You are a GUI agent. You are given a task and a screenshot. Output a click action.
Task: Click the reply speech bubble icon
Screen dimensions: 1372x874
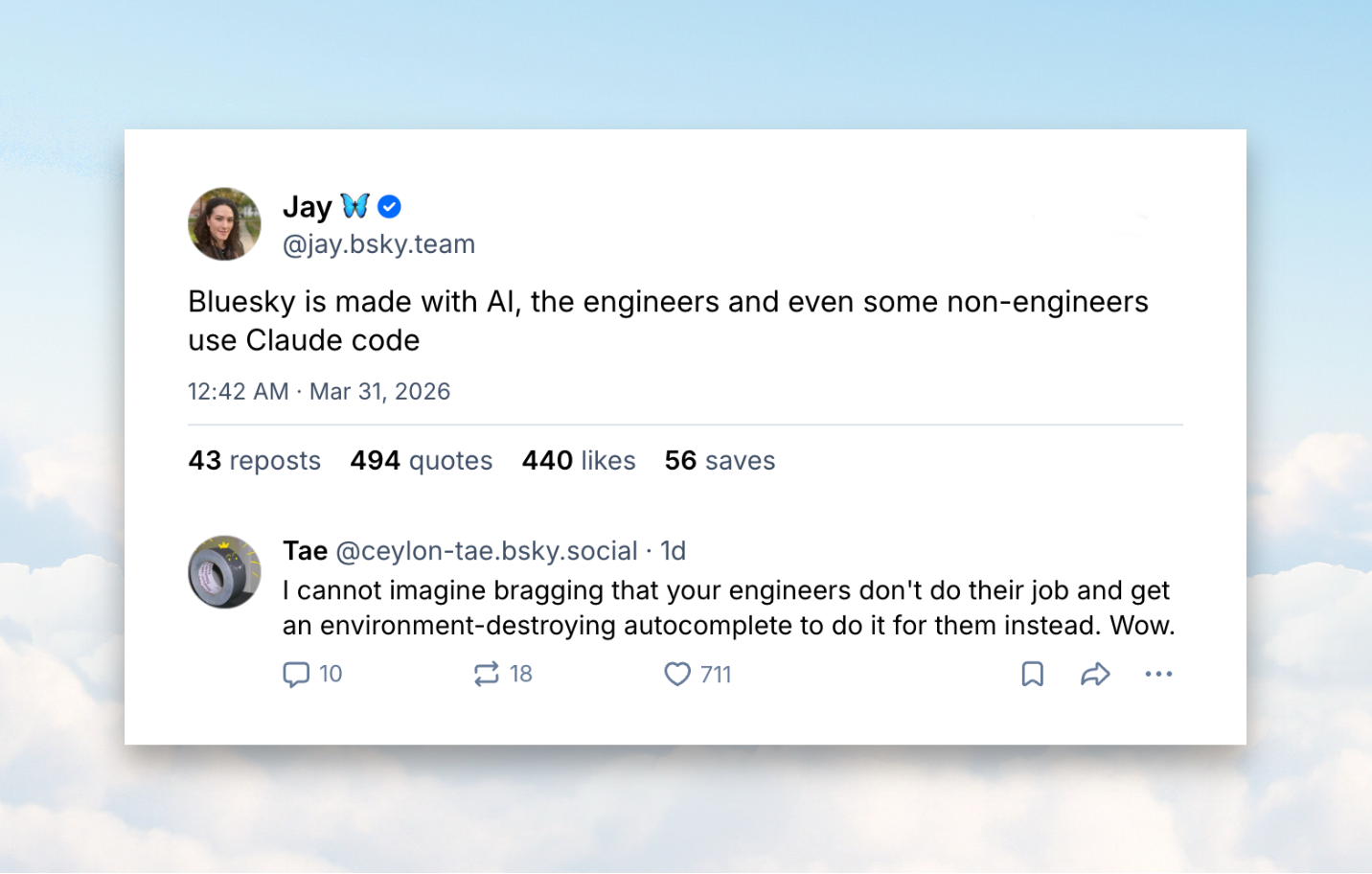(x=296, y=675)
